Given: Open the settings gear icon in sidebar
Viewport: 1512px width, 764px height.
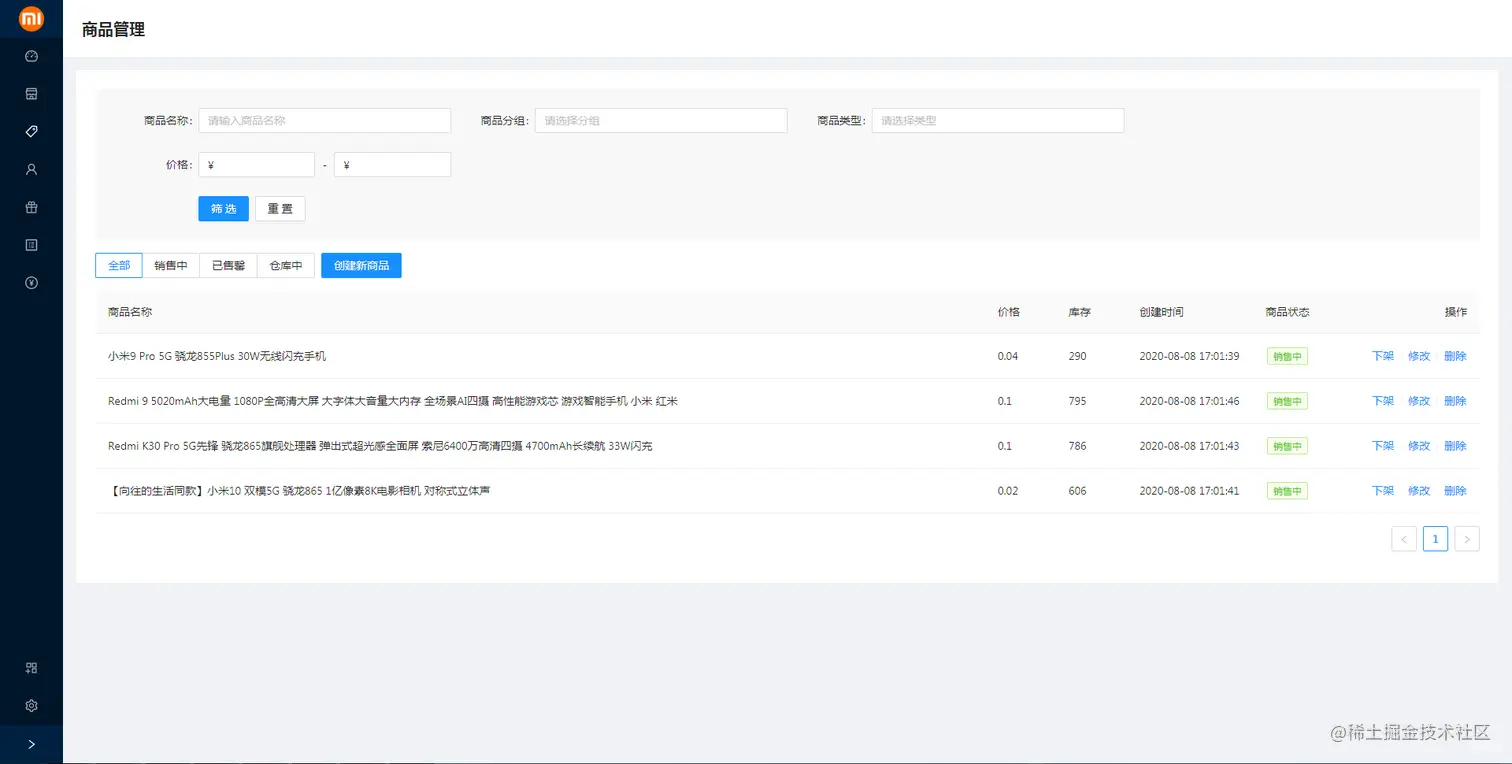Looking at the screenshot, I should pyautogui.click(x=31, y=706).
